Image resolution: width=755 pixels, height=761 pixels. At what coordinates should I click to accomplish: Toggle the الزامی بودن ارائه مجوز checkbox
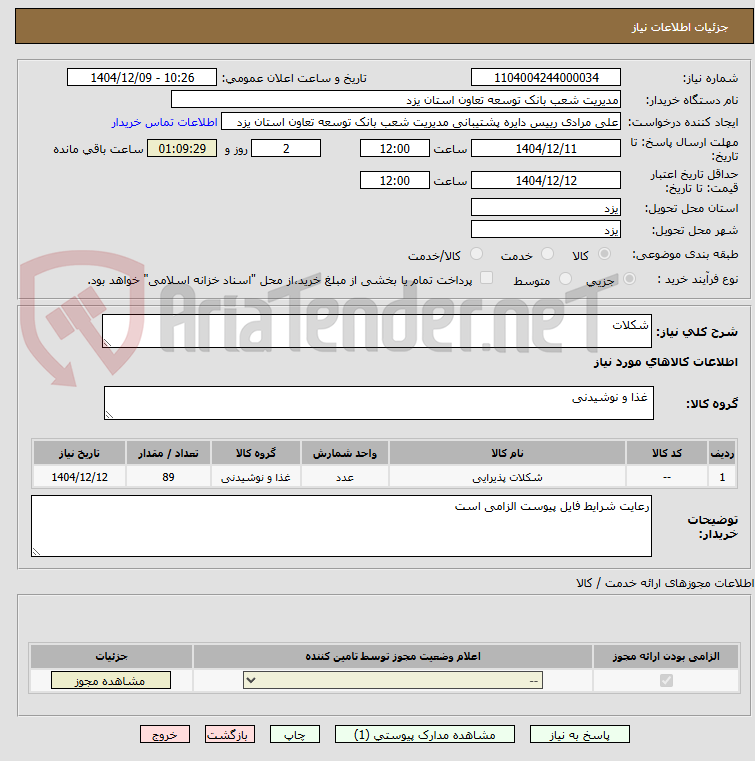666,680
